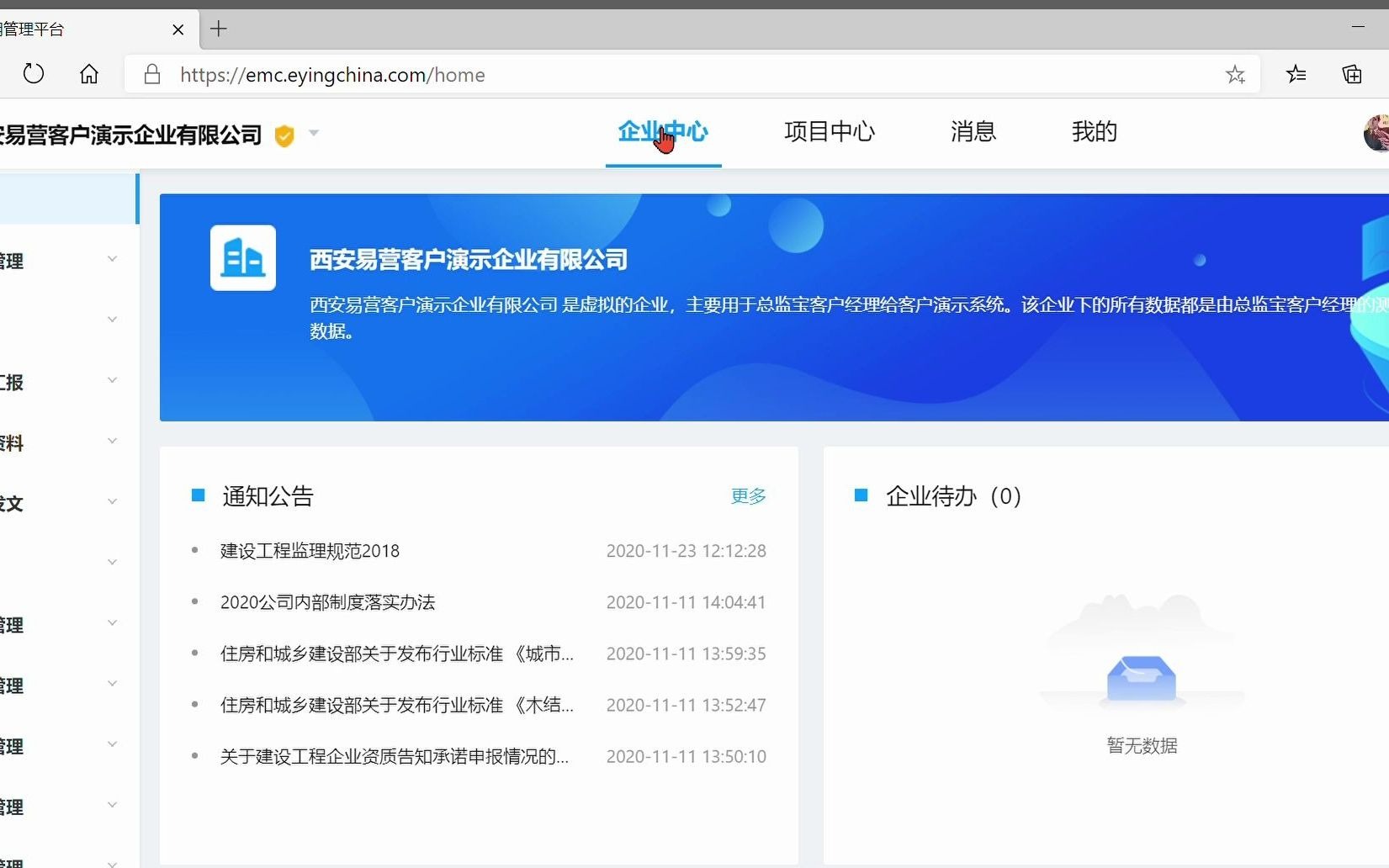
Task: Expand the unlabeled second sidebar menu chevron
Action: [112, 320]
